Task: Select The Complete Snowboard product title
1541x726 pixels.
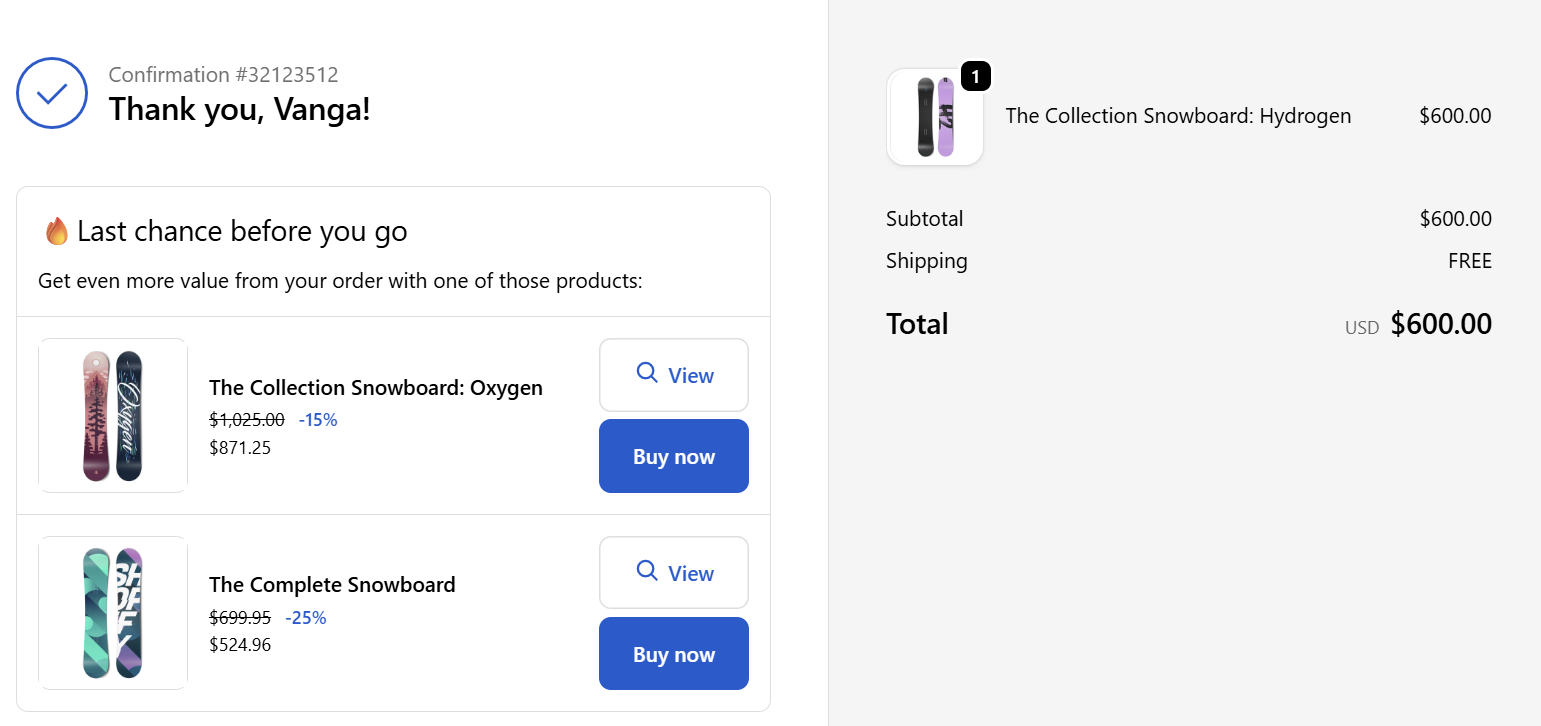Action: click(x=332, y=585)
